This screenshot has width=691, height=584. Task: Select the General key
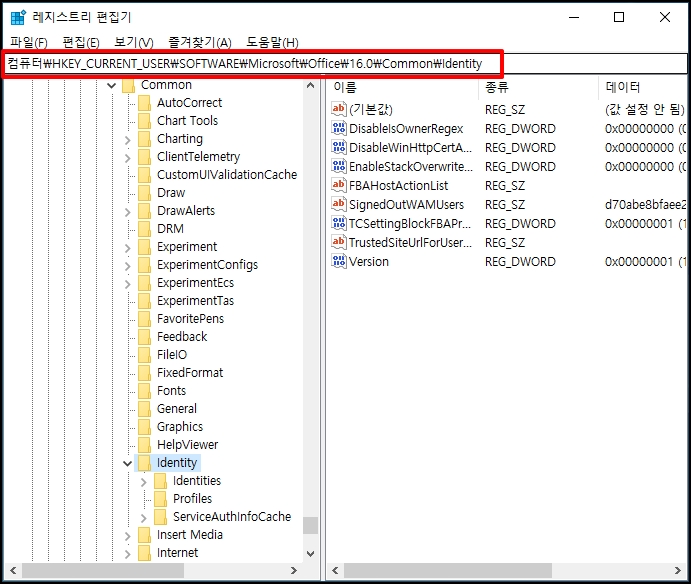(x=177, y=409)
